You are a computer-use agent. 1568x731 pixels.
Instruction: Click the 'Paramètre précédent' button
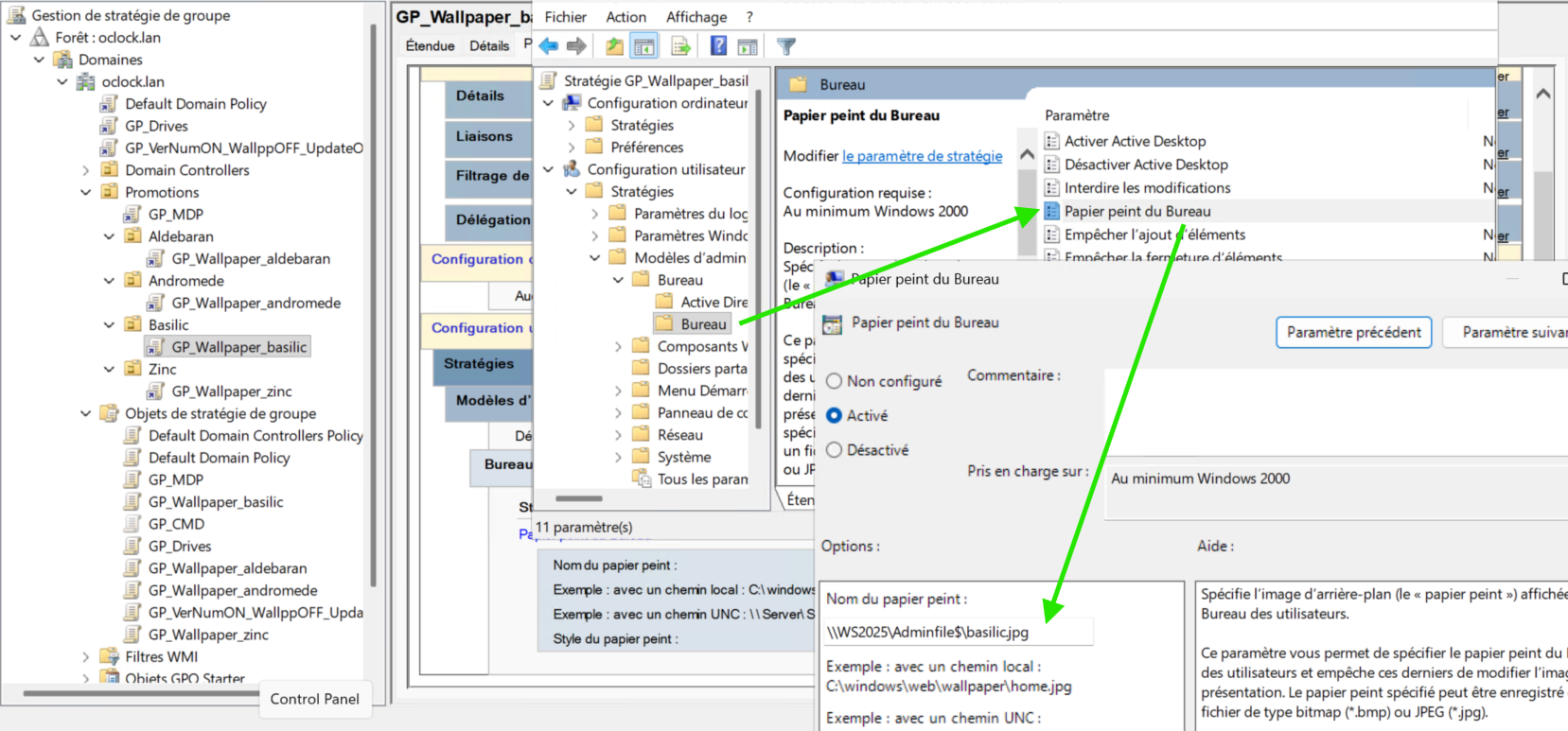pyautogui.click(x=1353, y=333)
